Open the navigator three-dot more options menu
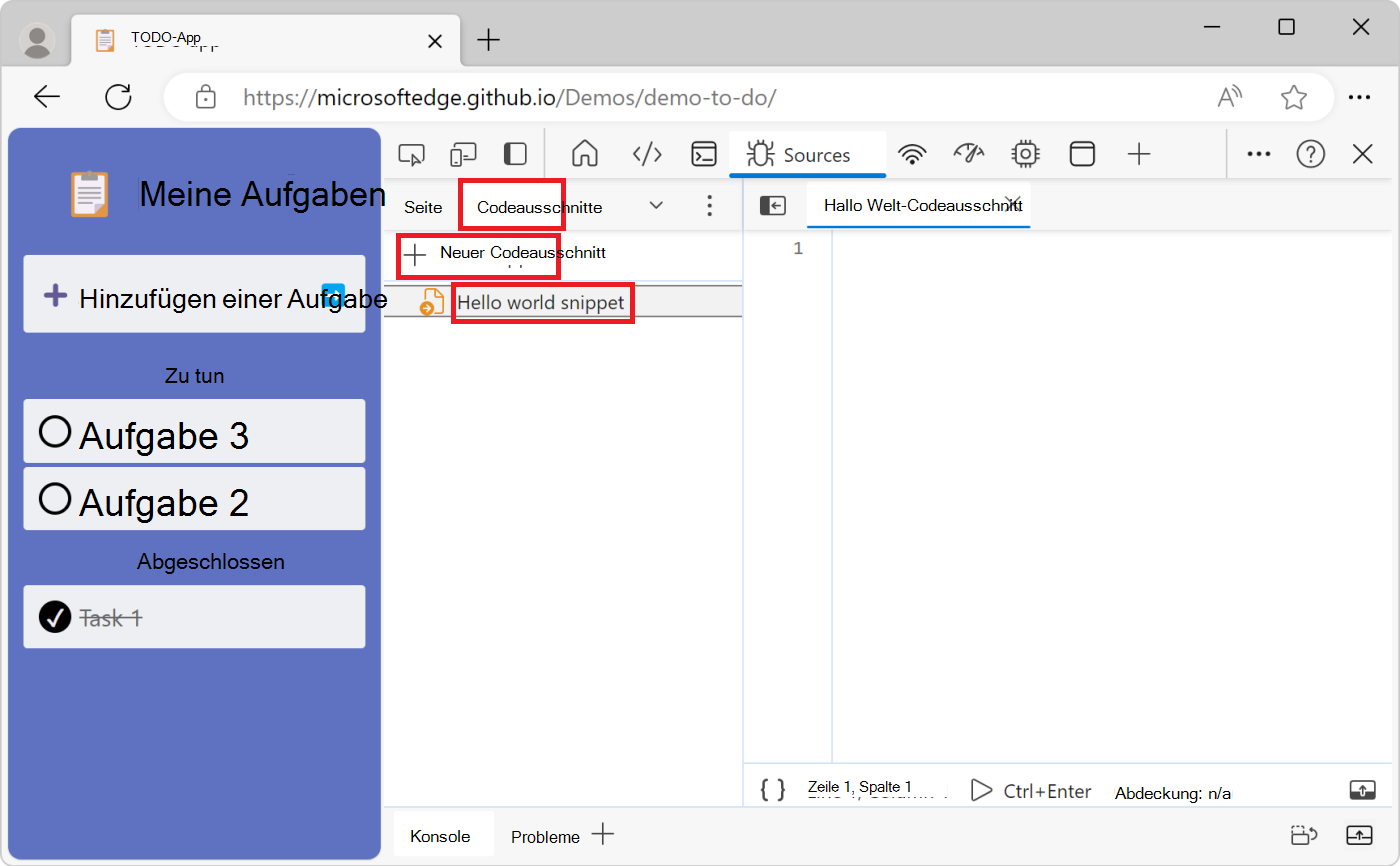The image size is (1400, 866). pos(709,206)
